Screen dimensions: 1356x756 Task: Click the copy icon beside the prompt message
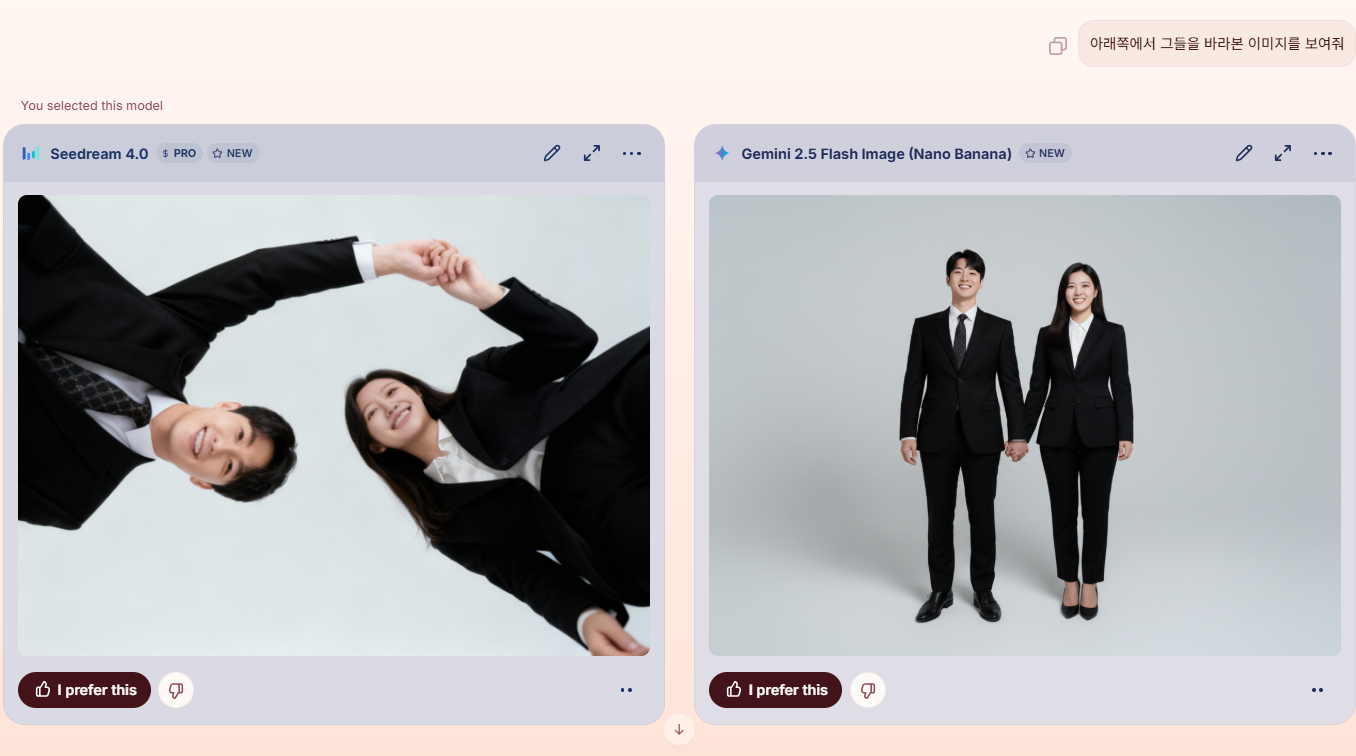pos(1057,46)
